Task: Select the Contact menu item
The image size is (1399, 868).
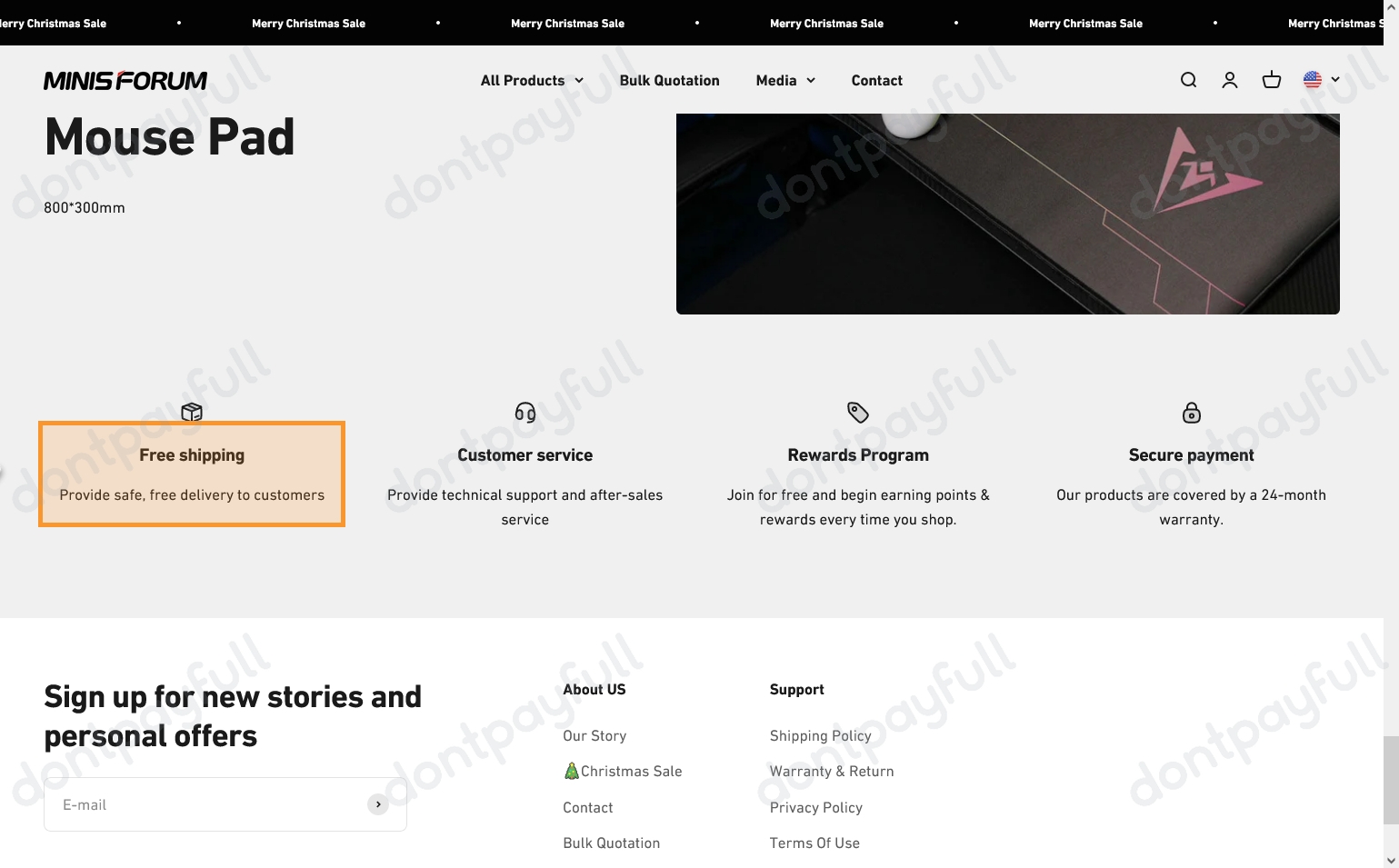Action: [x=876, y=80]
